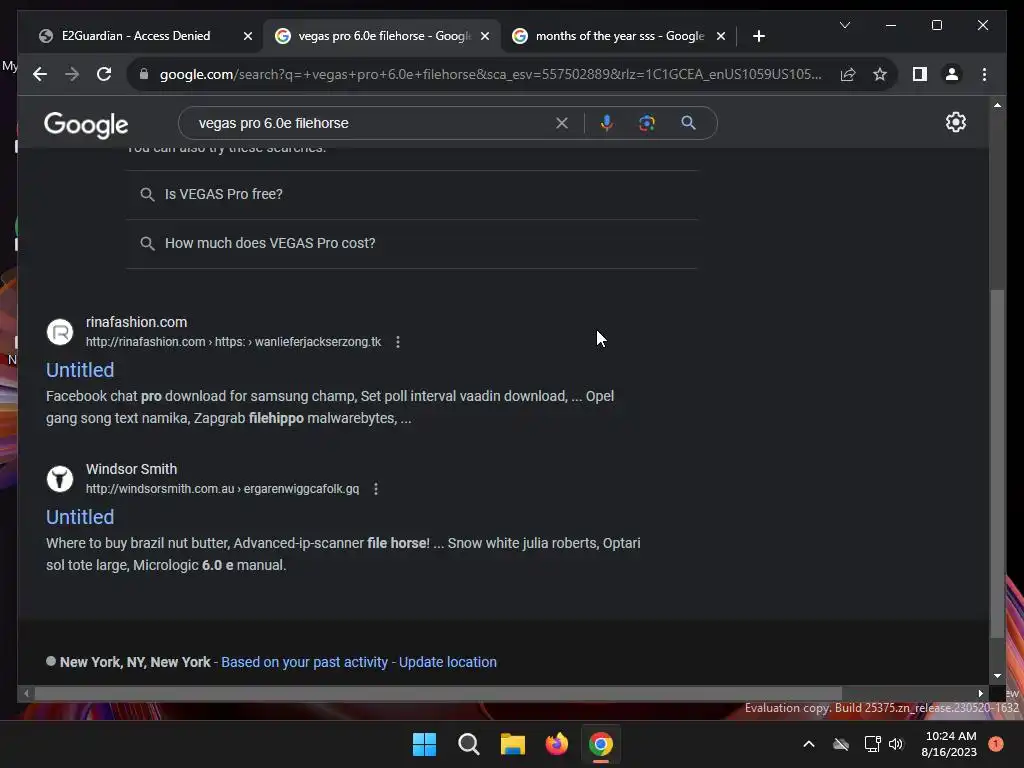The image size is (1024, 768).
Task: Open the Windsor Smith Untitled result
Action: click(80, 517)
